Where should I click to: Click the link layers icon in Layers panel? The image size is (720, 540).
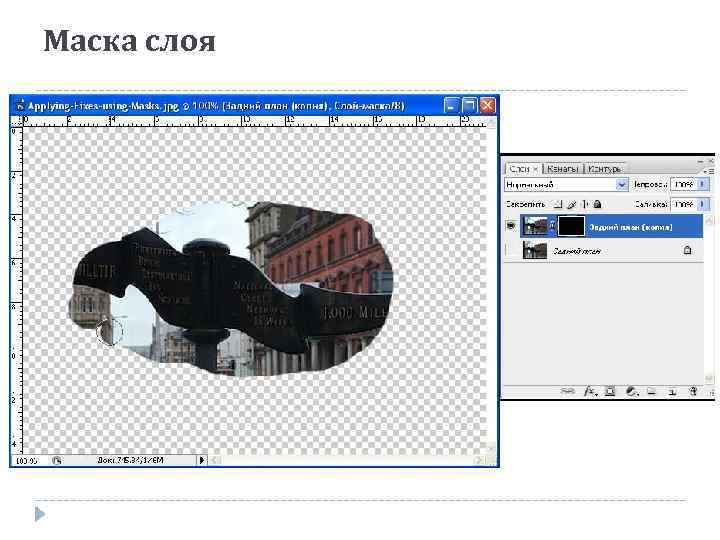pyautogui.click(x=568, y=391)
